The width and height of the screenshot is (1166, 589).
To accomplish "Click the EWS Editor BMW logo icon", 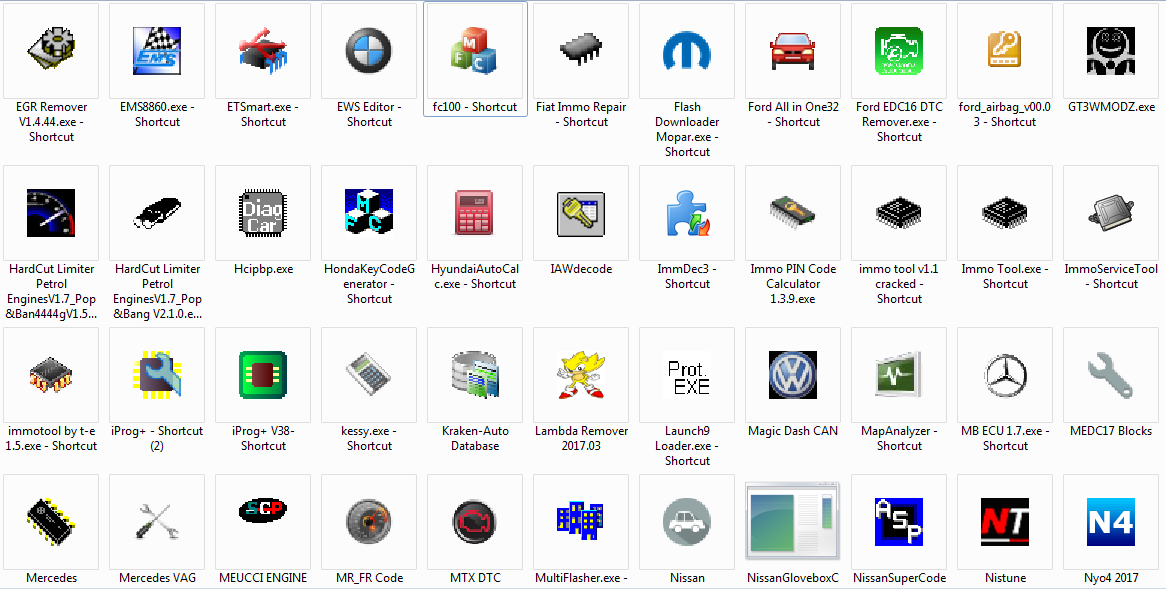I will pos(369,50).
